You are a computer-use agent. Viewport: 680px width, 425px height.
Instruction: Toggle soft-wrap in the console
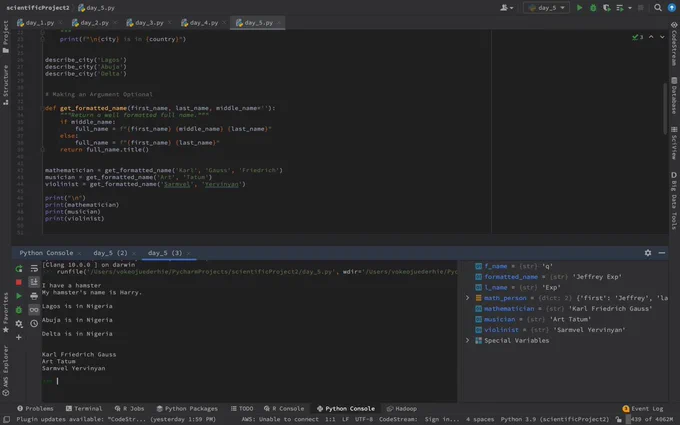coord(34,269)
